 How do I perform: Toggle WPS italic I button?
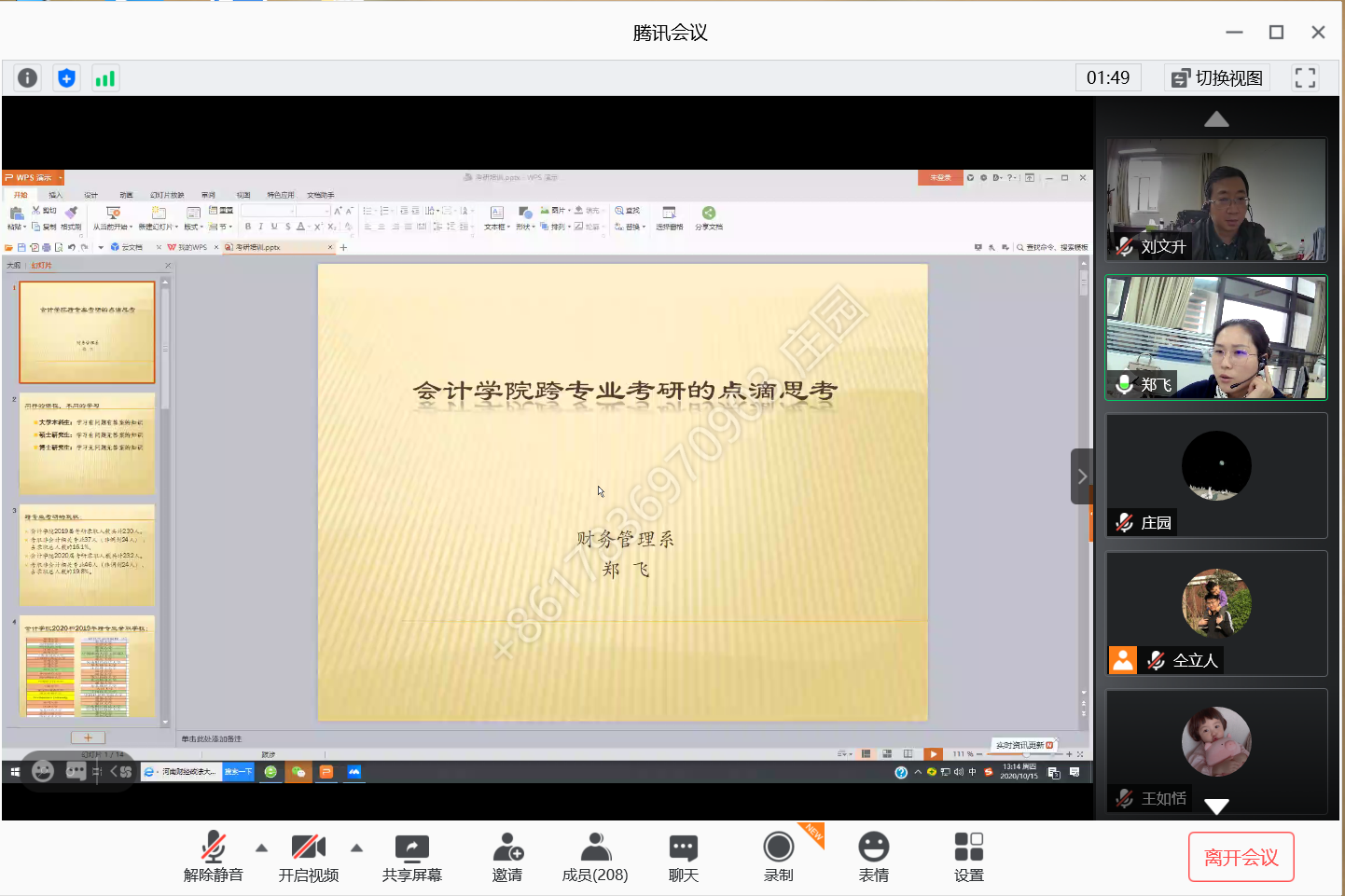(261, 227)
